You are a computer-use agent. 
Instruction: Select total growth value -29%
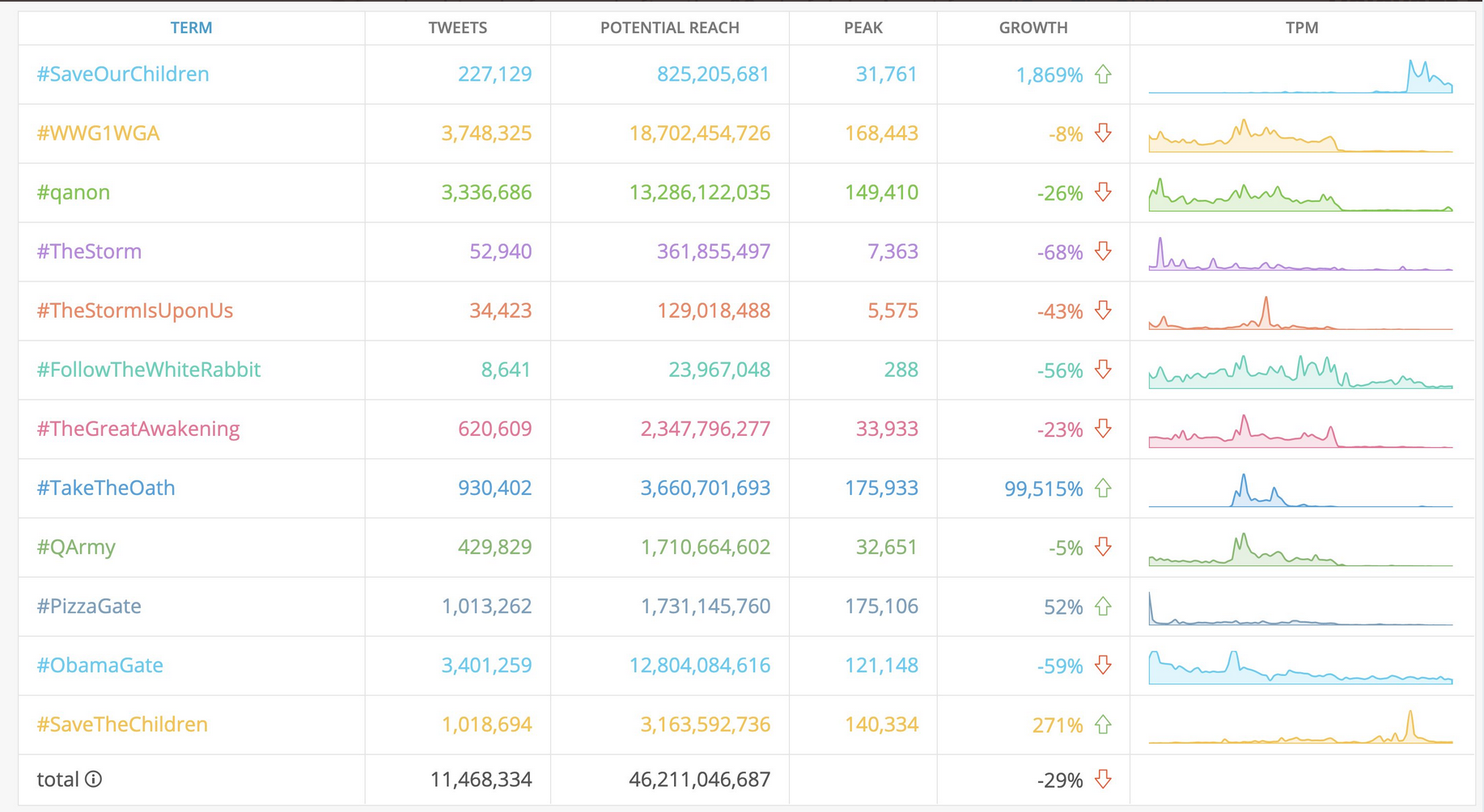[1060, 780]
